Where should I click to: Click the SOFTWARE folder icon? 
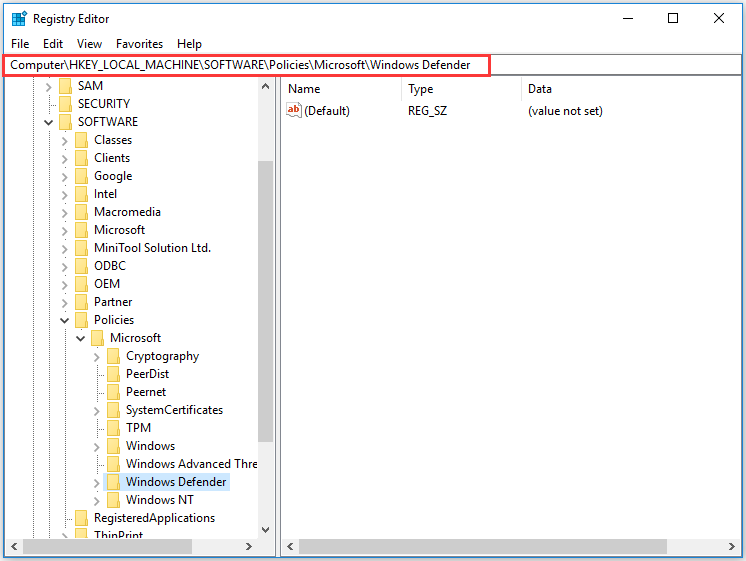(65, 122)
